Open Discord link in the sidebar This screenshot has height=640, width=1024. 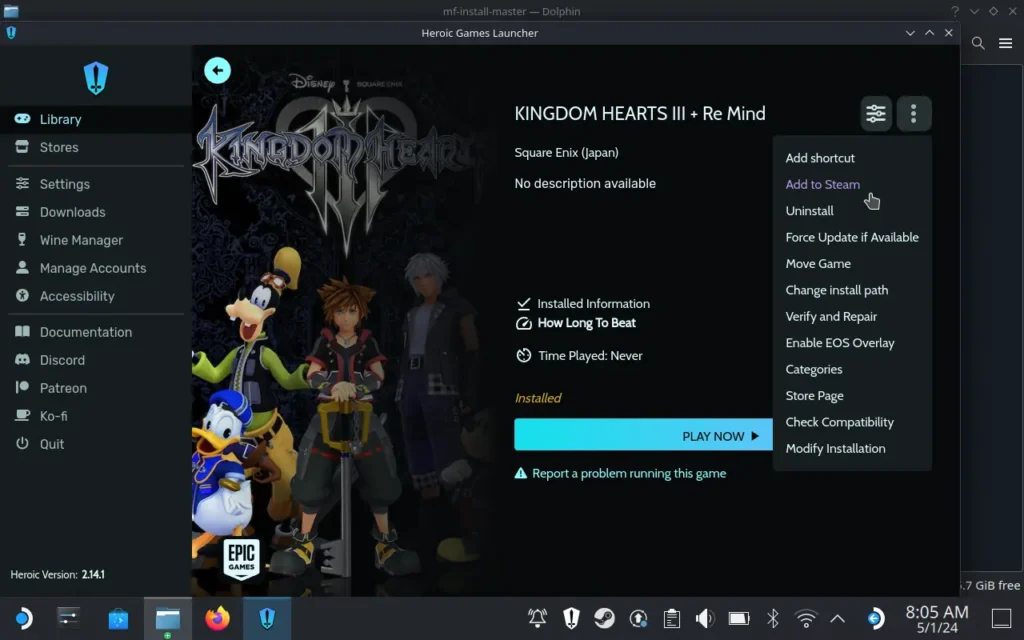tap(95, 360)
